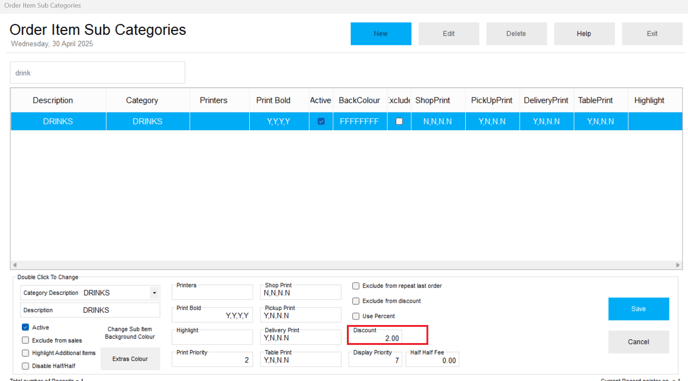This screenshot has height=381, width=688.
Task: Click the PickUpPrint column header
Action: pyautogui.click(x=492, y=100)
